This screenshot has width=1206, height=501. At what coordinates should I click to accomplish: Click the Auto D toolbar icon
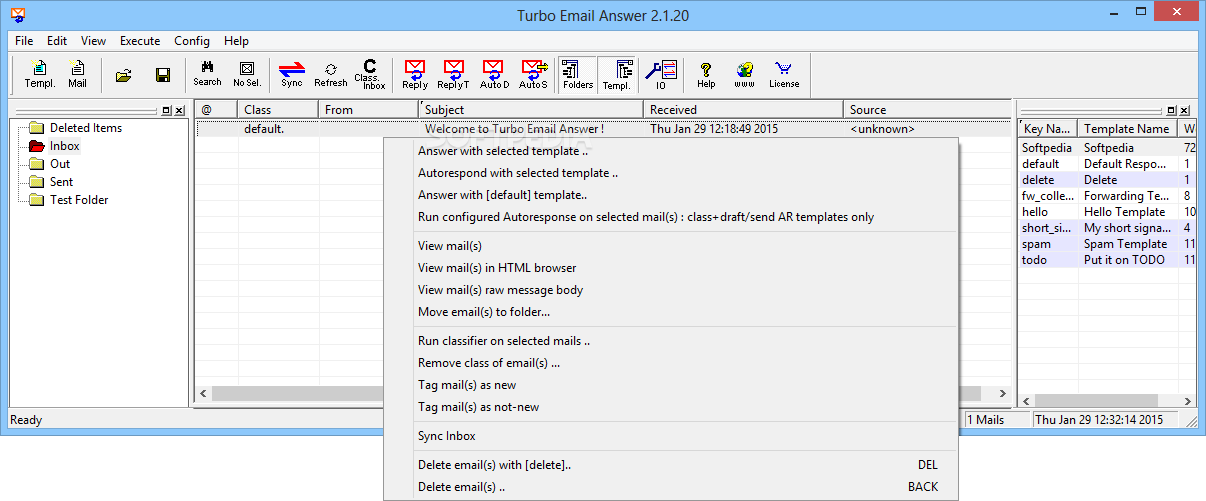point(494,75)
